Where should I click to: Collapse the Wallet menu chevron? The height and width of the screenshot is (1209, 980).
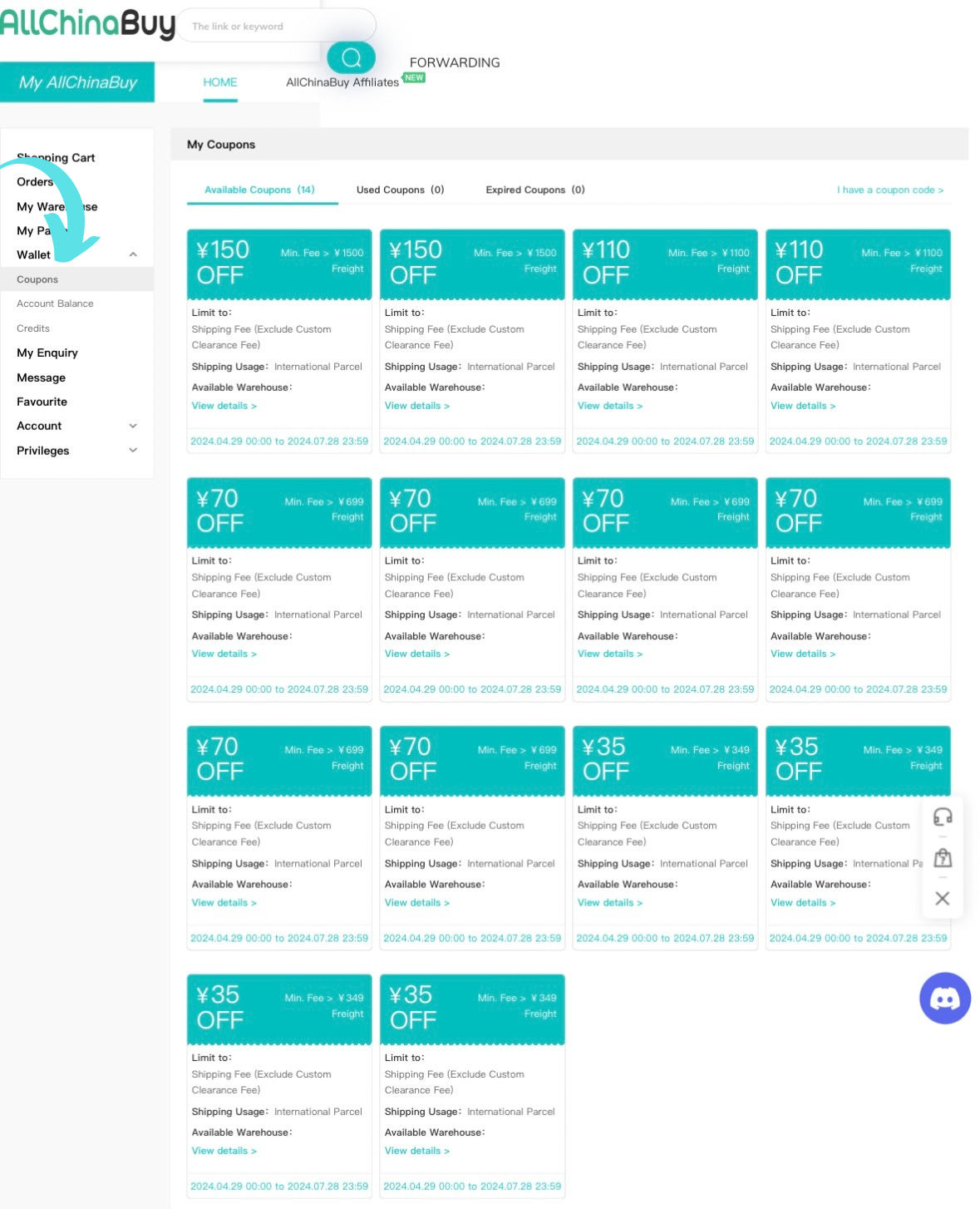tap(133, 254)
